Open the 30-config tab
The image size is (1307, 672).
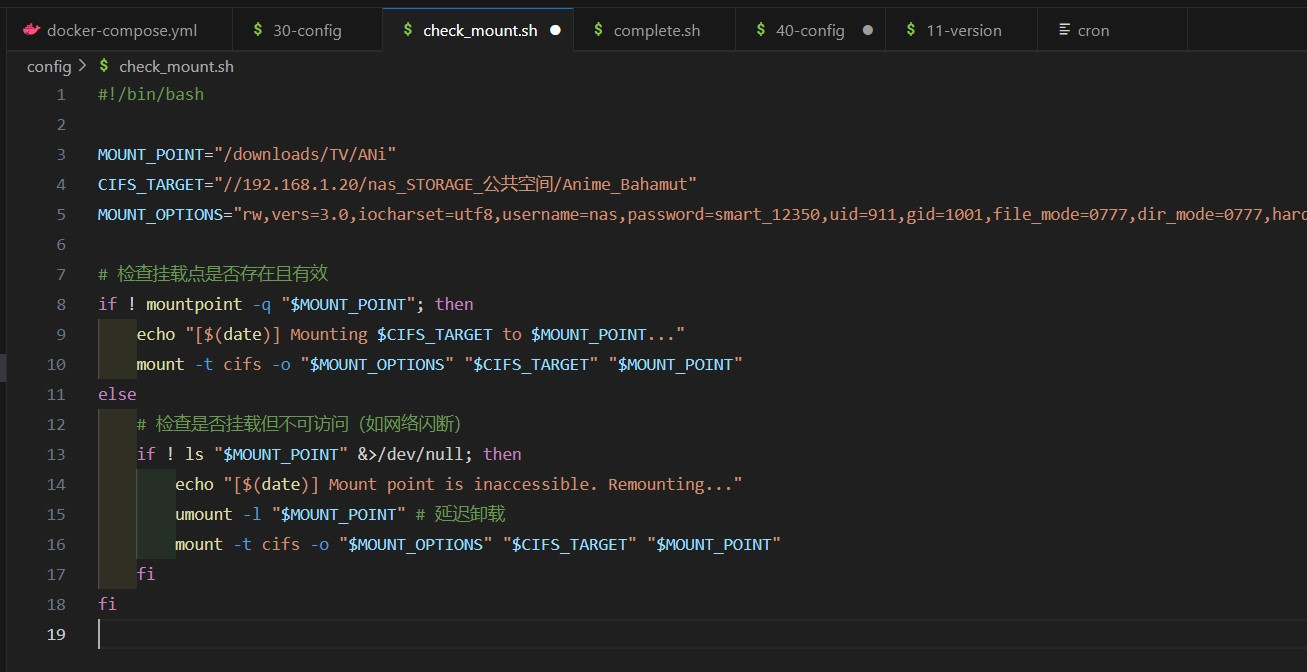pos(307,30)
